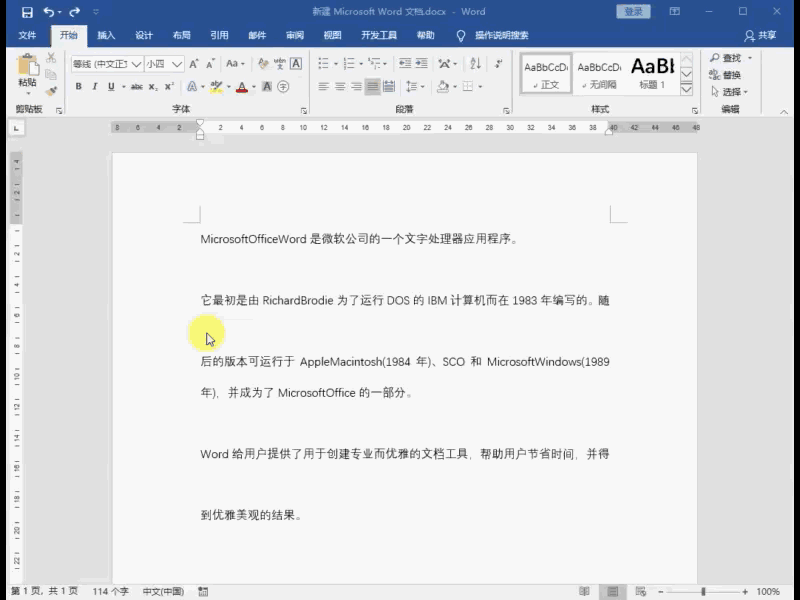Open font size dropdown (小四)
Image resolution: width=800 pixels, height=600 pixels.
point(177,64)
